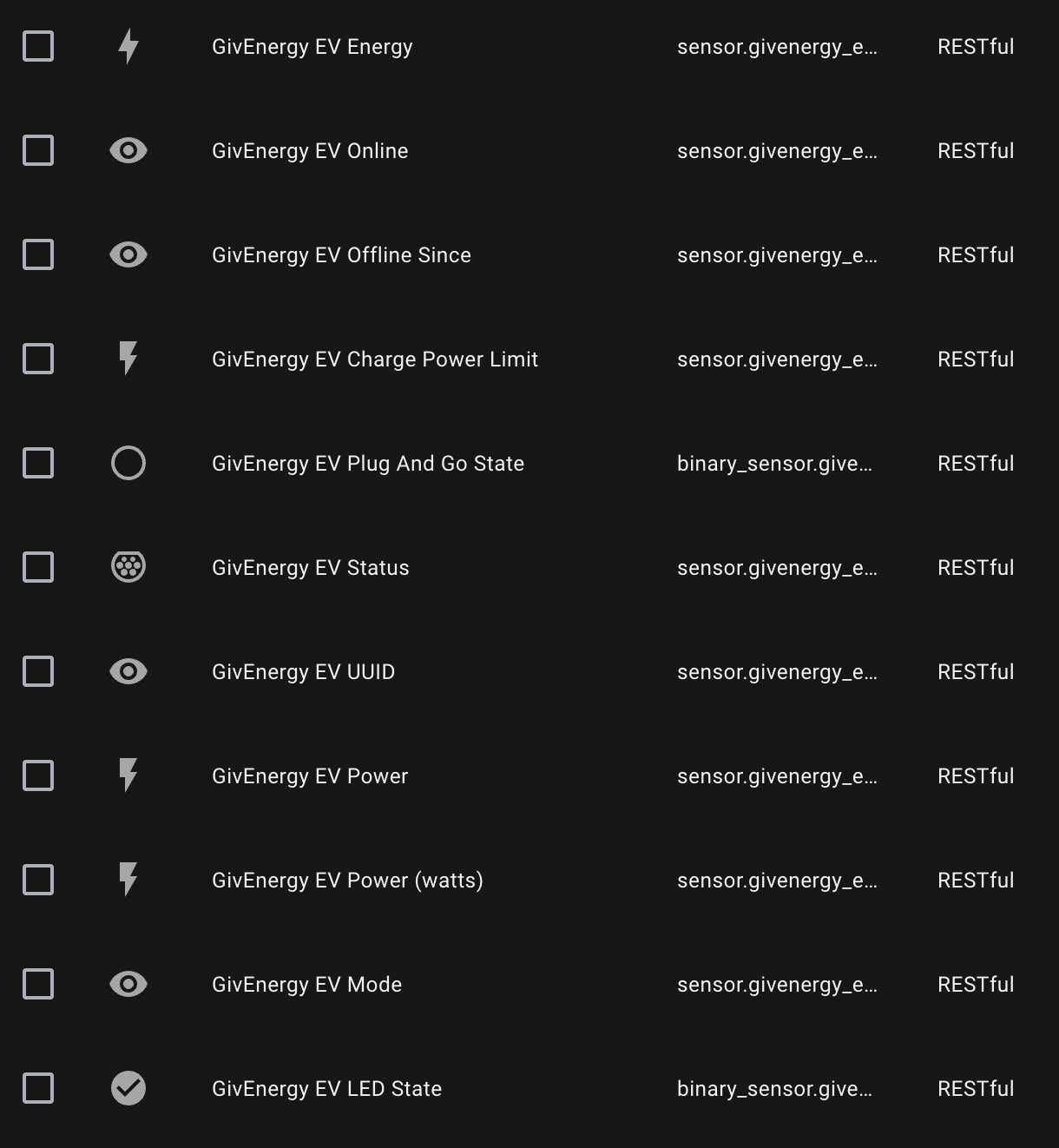Select the GivEnergy EV Offline Since checkbox
This screenshot has height=1148, width=1059.
pos(38,254)
